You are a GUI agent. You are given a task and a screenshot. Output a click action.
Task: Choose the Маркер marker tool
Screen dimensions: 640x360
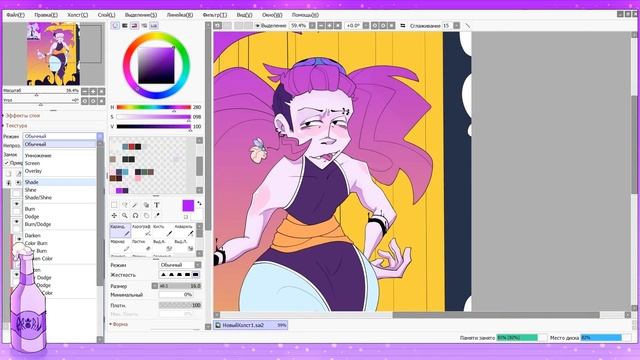click(x=120, y=245)
